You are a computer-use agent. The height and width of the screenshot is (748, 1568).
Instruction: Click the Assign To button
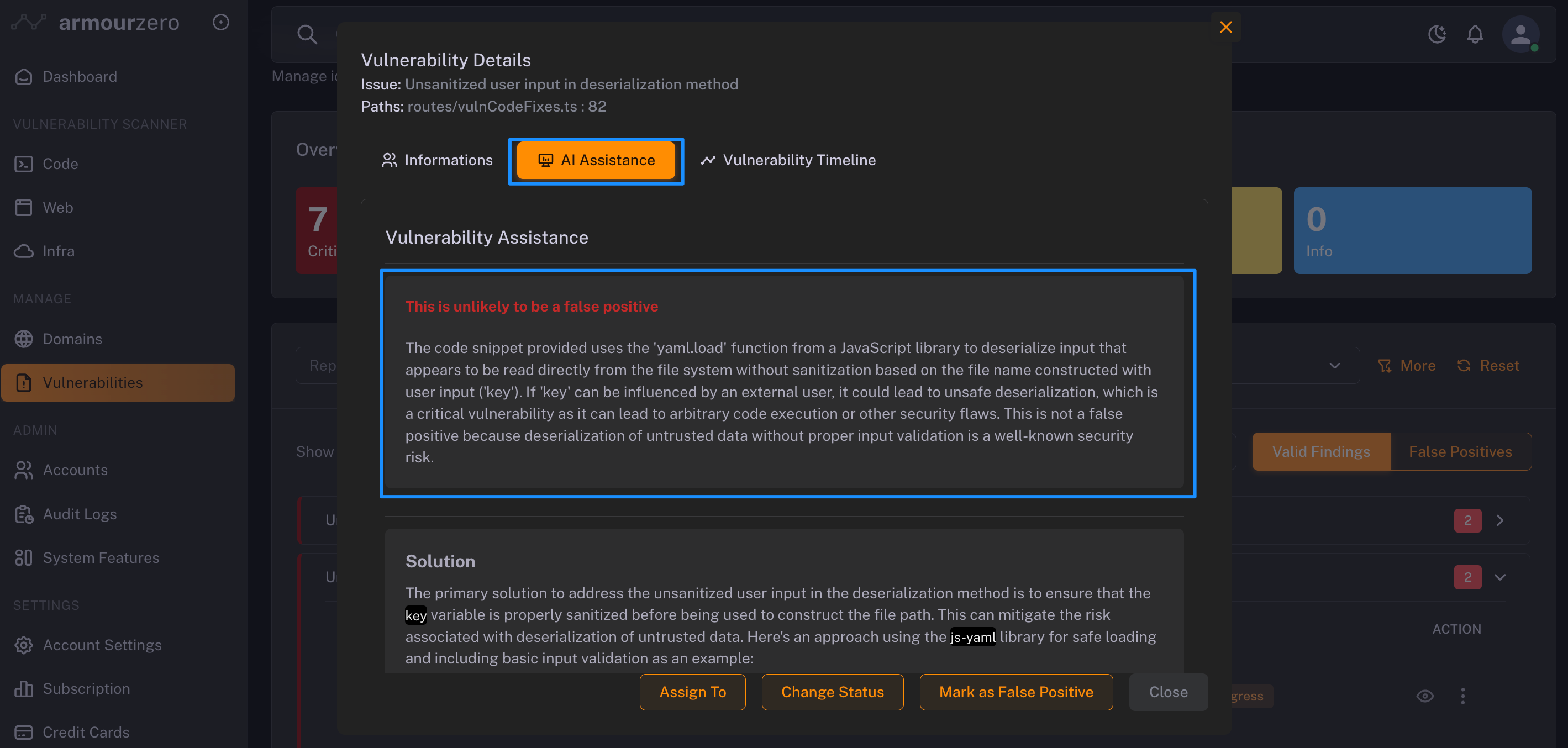692,692
